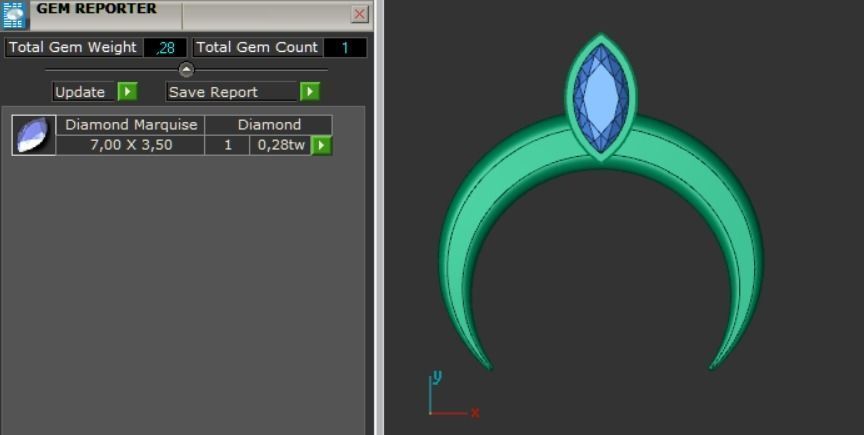The height and width of the screenshot is (435, 864).
Task: Select the marquise diamond thumbnail in the list
Action: [34, 135]
